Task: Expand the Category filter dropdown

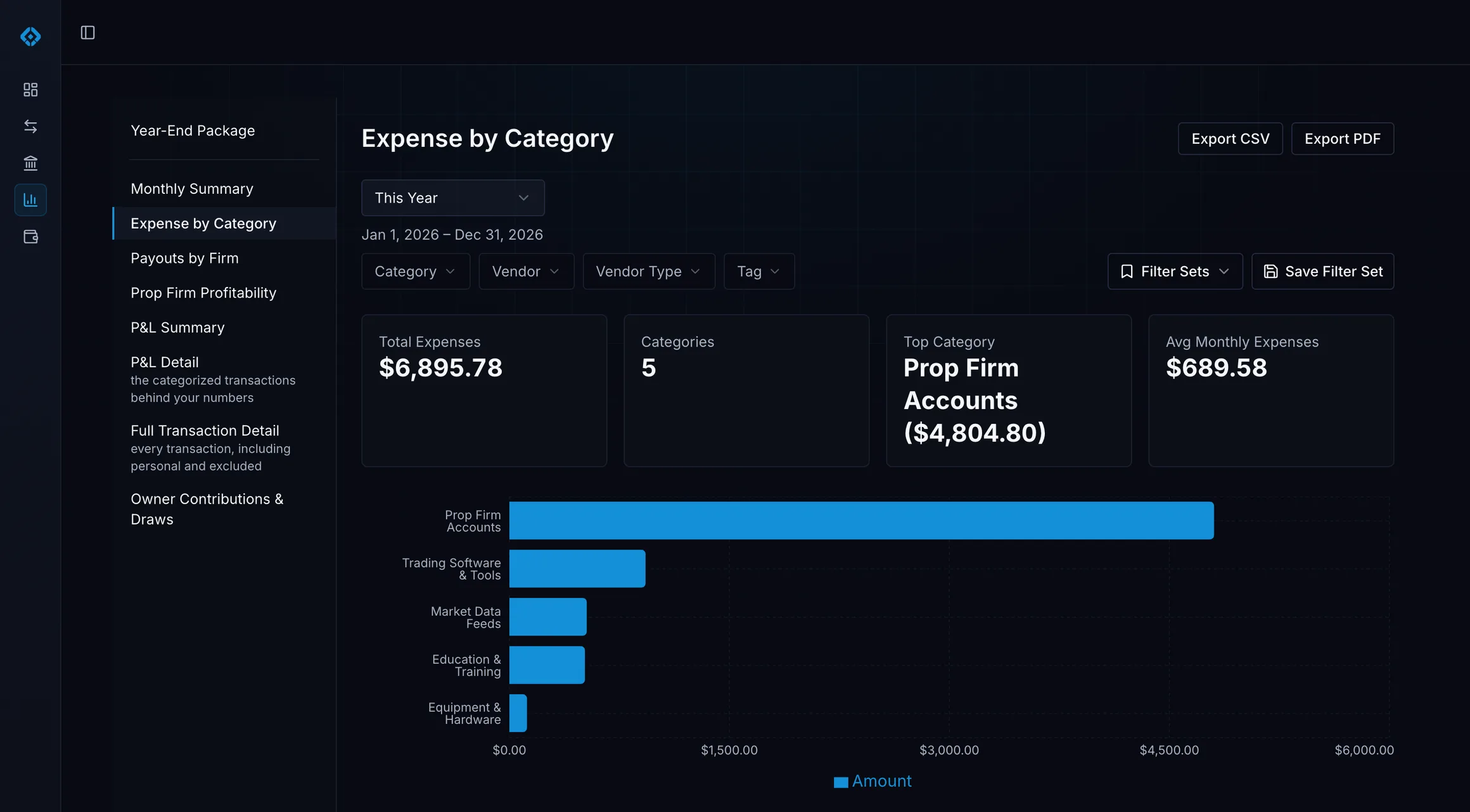Action: pyautogui.click(x=416, y=271)
